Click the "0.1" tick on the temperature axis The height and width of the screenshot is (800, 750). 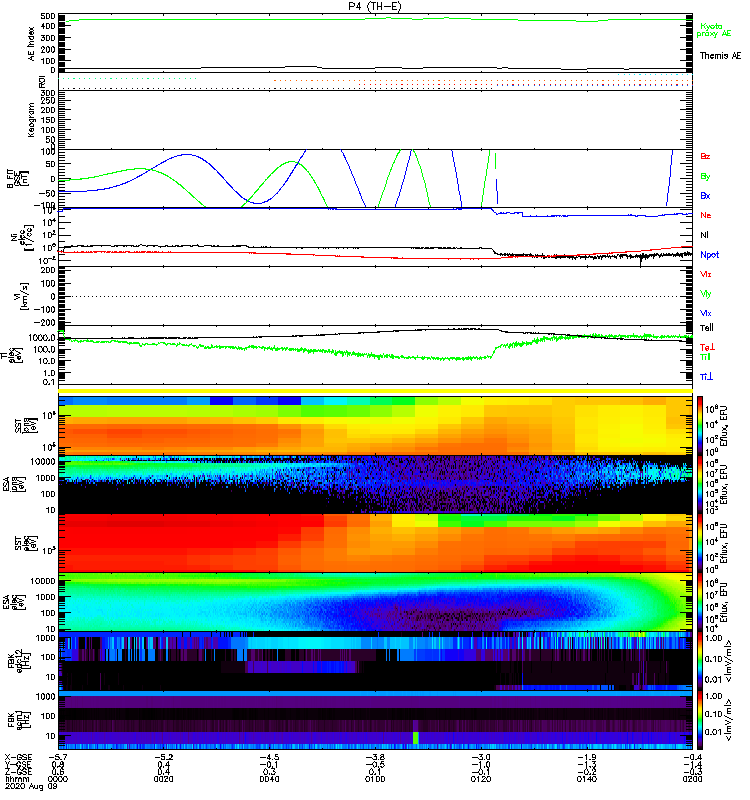(49, 382)
